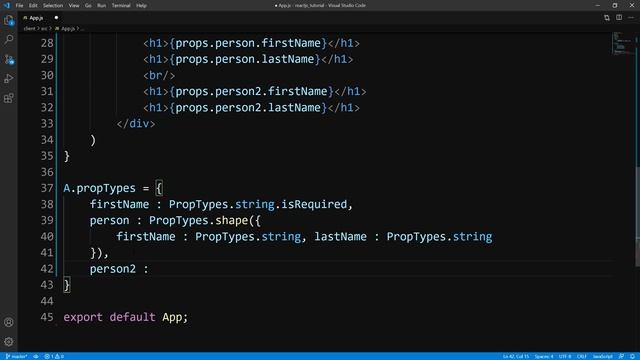The height and width of the screenshot is (360, 640).
Task: Click the VS Code logo icon
Action: [7, 5]
